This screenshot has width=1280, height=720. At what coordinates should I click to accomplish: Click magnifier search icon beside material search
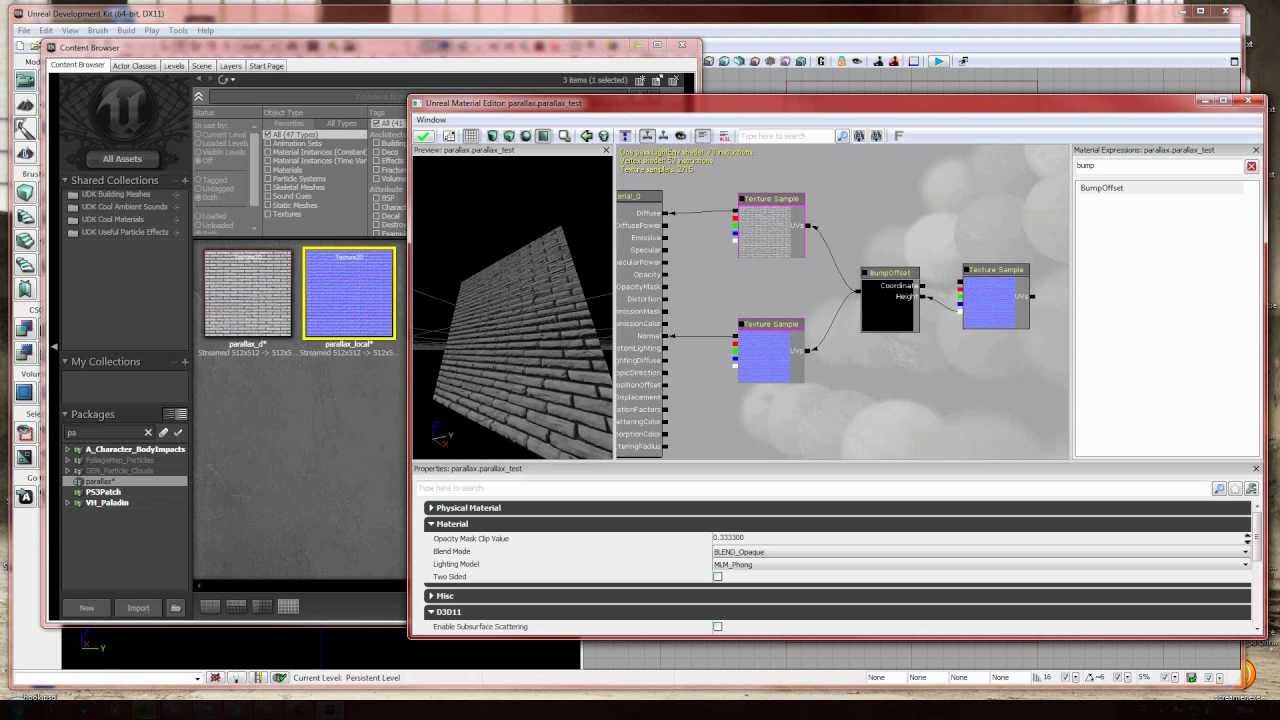point(842,136)
